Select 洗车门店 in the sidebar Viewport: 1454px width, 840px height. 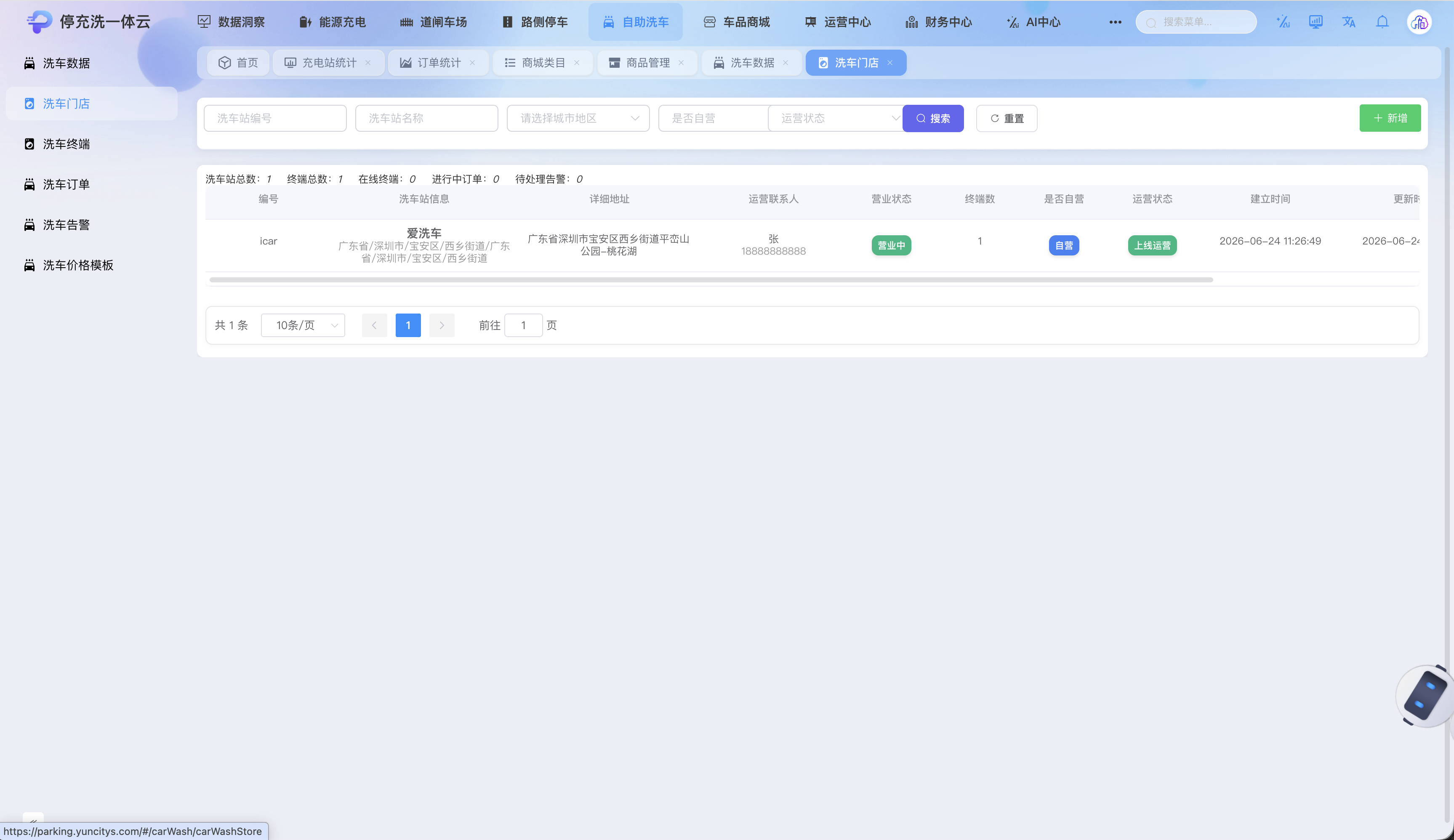[x=92, y=103]
